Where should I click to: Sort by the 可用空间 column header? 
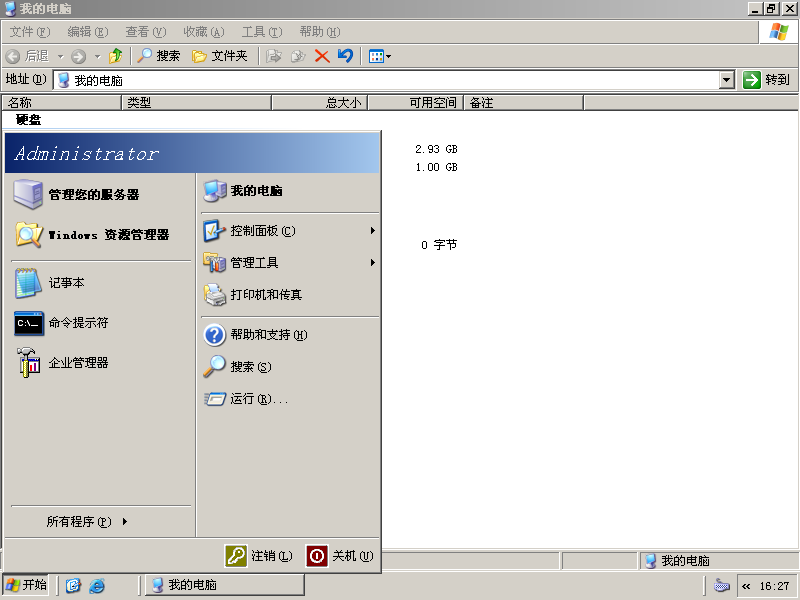coord(415,103)
